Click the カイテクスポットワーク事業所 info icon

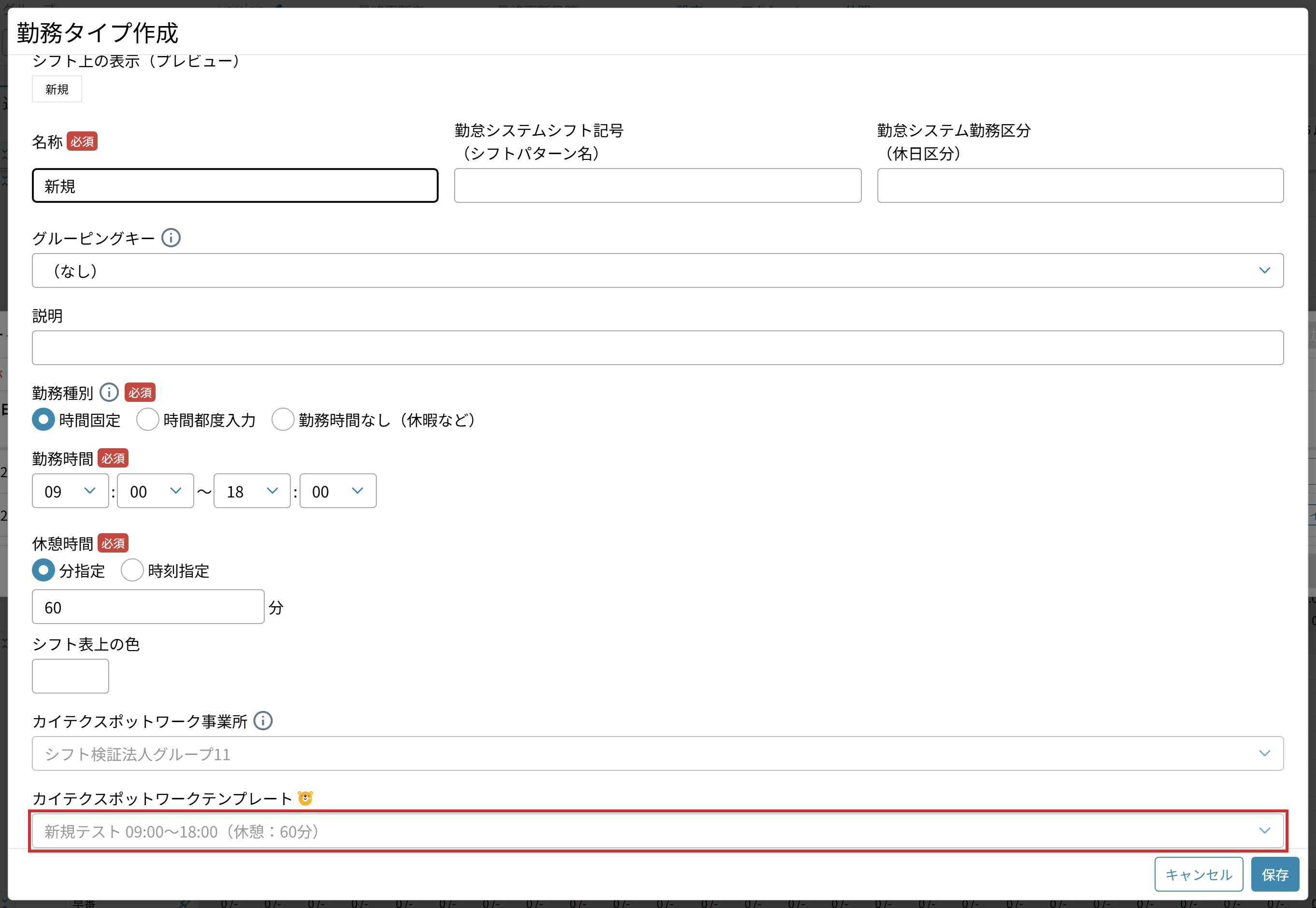(263, 720)
